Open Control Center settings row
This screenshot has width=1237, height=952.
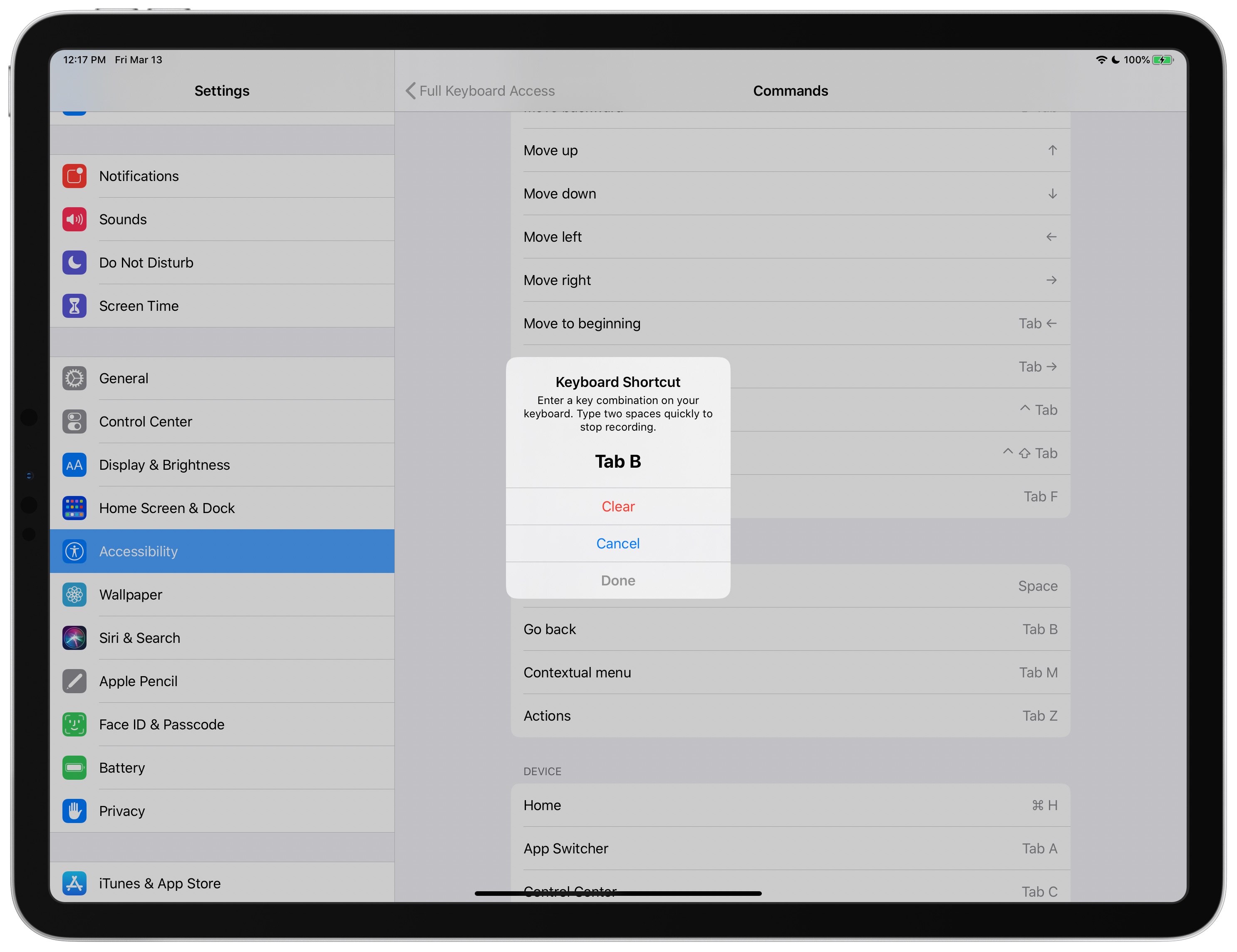(222, 422)
